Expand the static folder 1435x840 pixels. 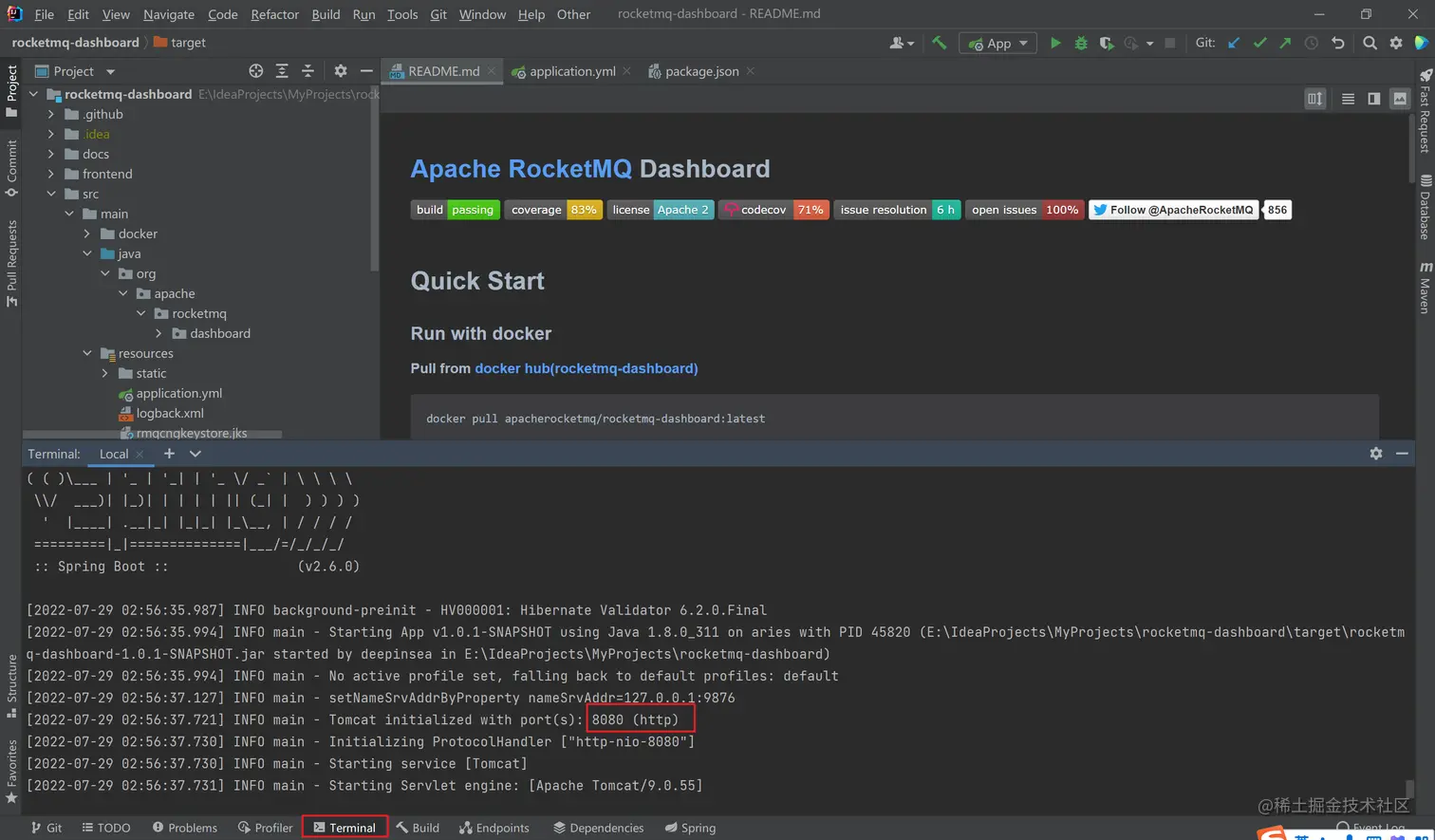pos(105,373)
